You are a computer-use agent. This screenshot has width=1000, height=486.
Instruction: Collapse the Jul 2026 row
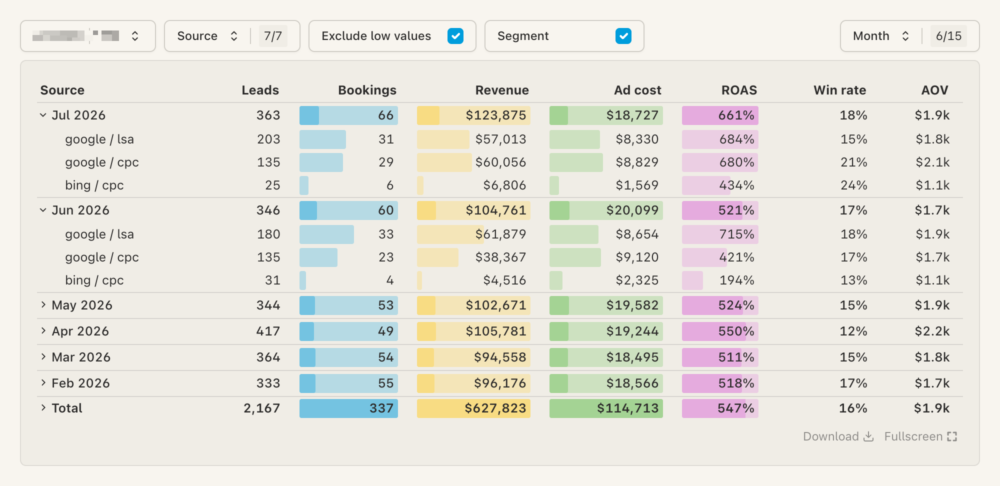(x=43, y=115)
